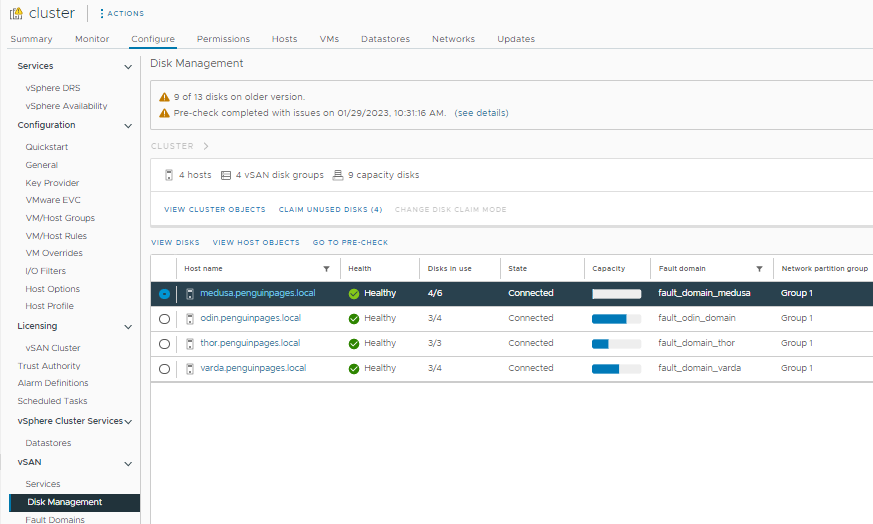
Task: Filter the Host name column
Action: point(327,269)
